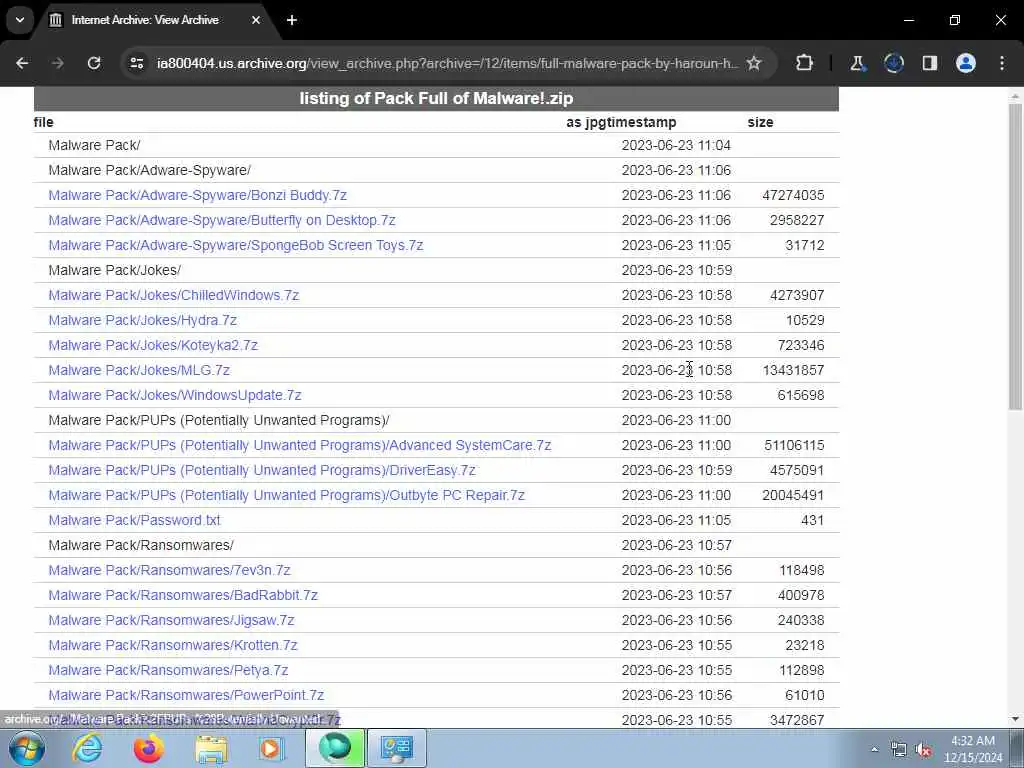The height and width of the screenshot is (768, 1024).
Task: Open Chrome three-dot menu
Action: pos(1002,63)
